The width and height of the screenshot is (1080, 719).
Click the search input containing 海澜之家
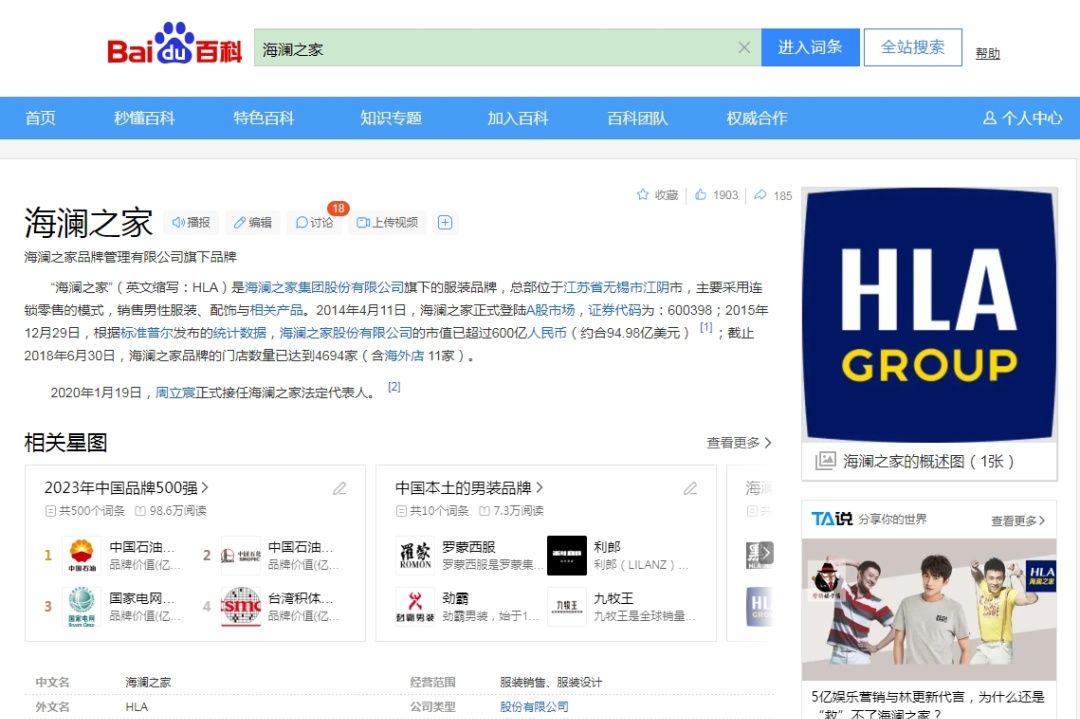508,48
